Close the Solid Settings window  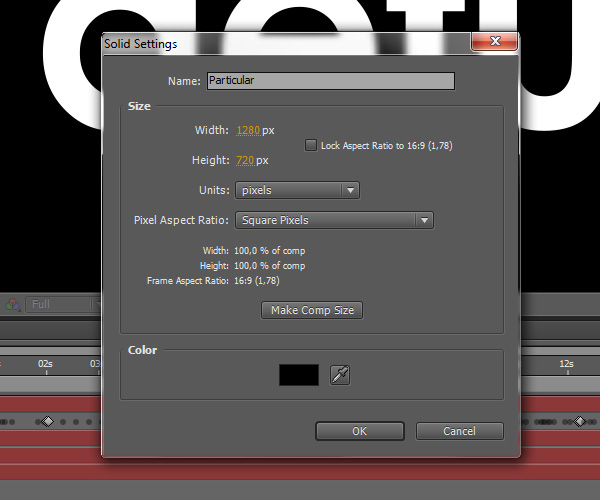pyautogui.click(x=494, y=41)
